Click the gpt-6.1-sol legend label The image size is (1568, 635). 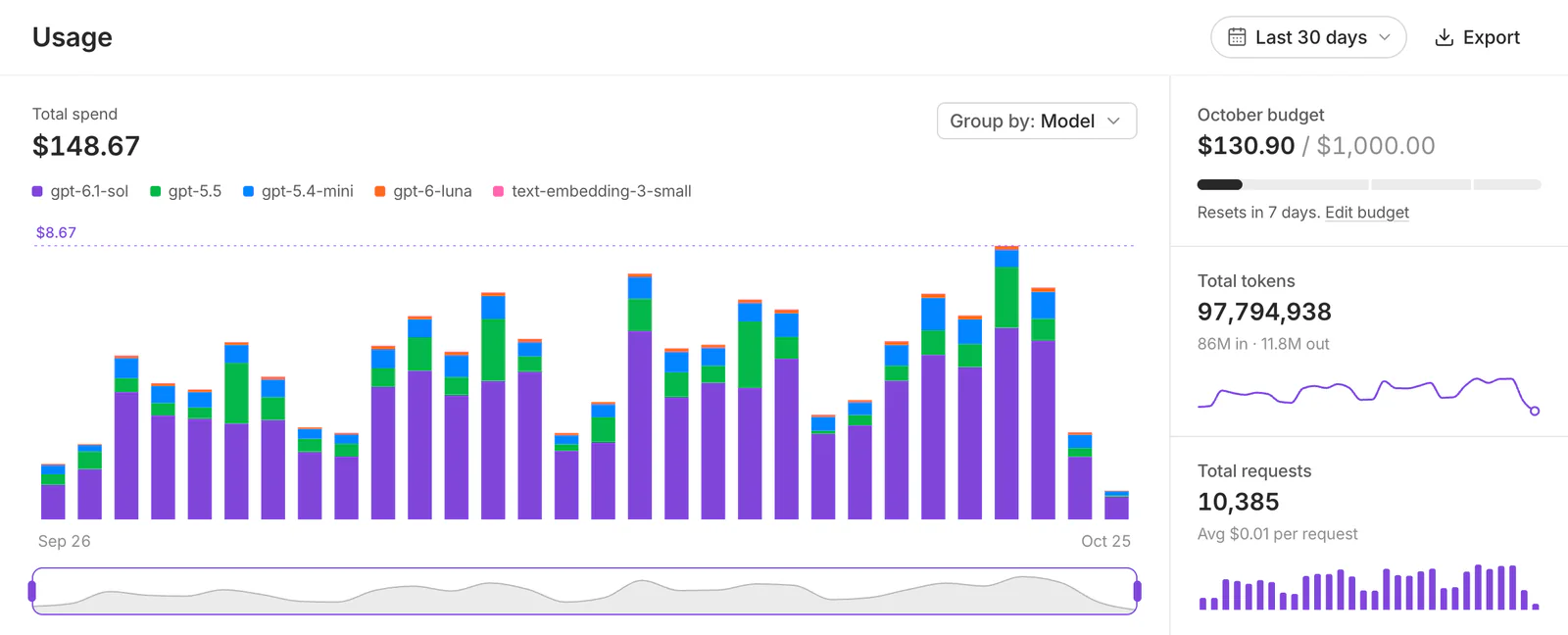pyautogui.click(x=89, y=191)
